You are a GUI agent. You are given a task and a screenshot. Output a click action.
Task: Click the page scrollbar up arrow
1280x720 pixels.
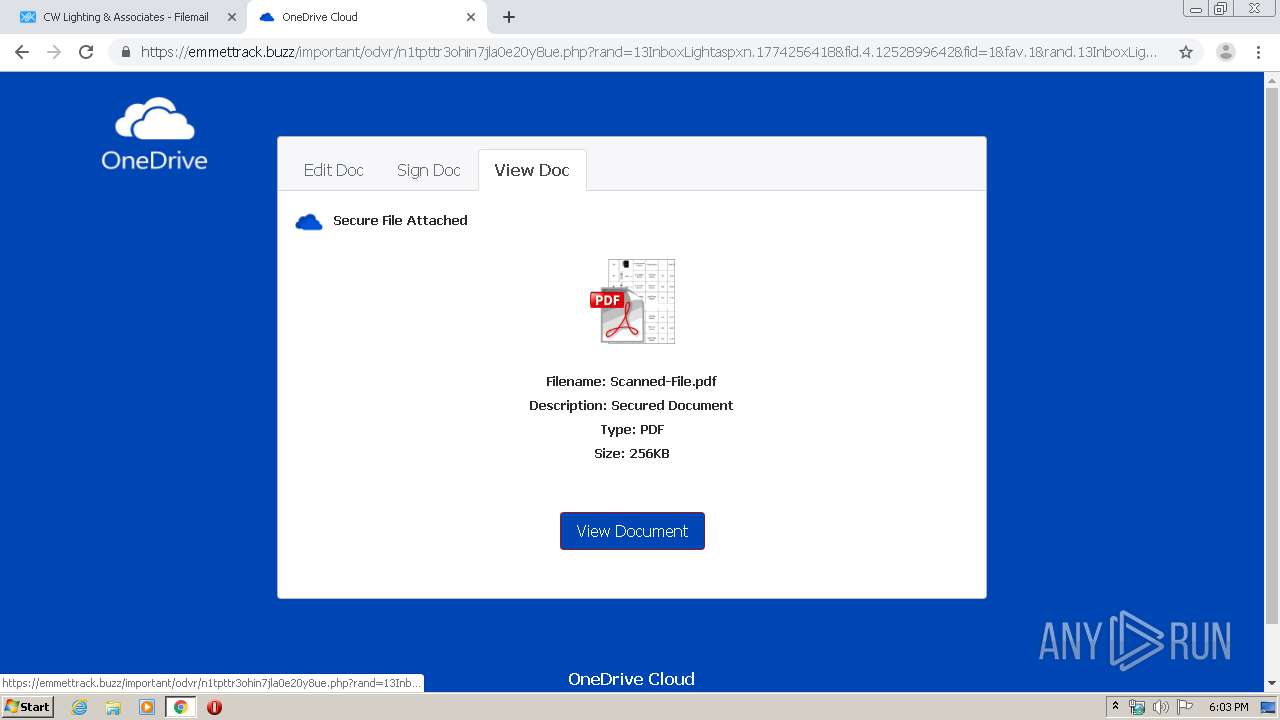[1272, 80]
